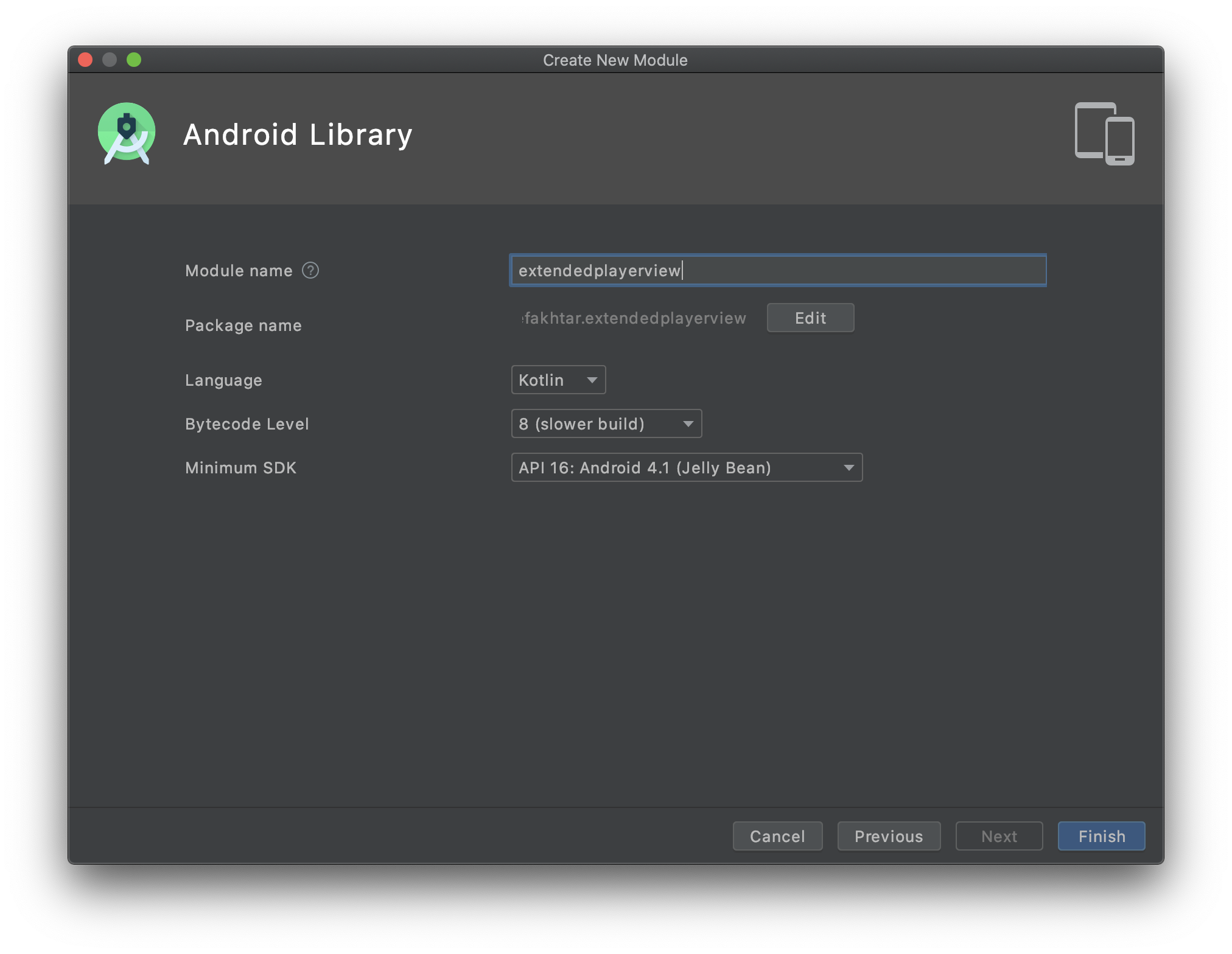The image size is (1232, 954).
Task: Click the Android Studio logo icon
Action: pos(127,134)
